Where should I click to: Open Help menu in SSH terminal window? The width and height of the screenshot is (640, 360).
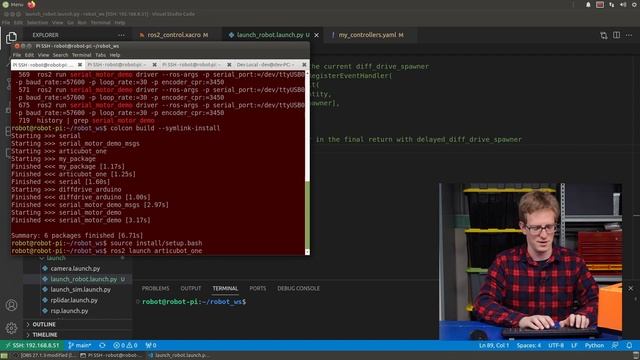click(x=115, y=55)
